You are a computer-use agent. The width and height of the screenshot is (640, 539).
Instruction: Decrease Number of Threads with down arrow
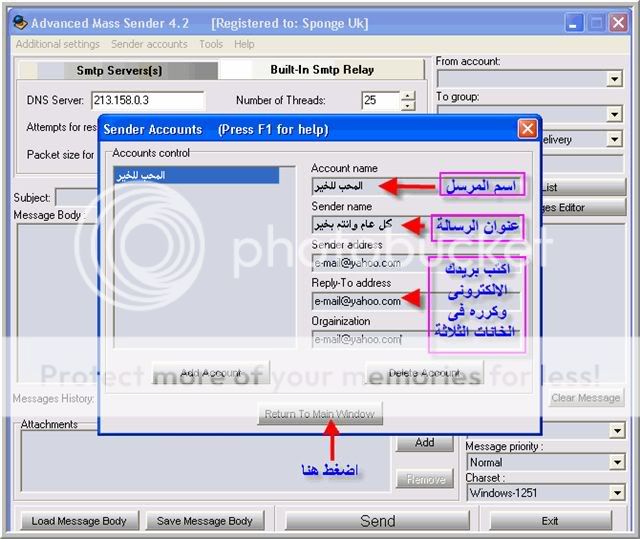tap(408, 106)
